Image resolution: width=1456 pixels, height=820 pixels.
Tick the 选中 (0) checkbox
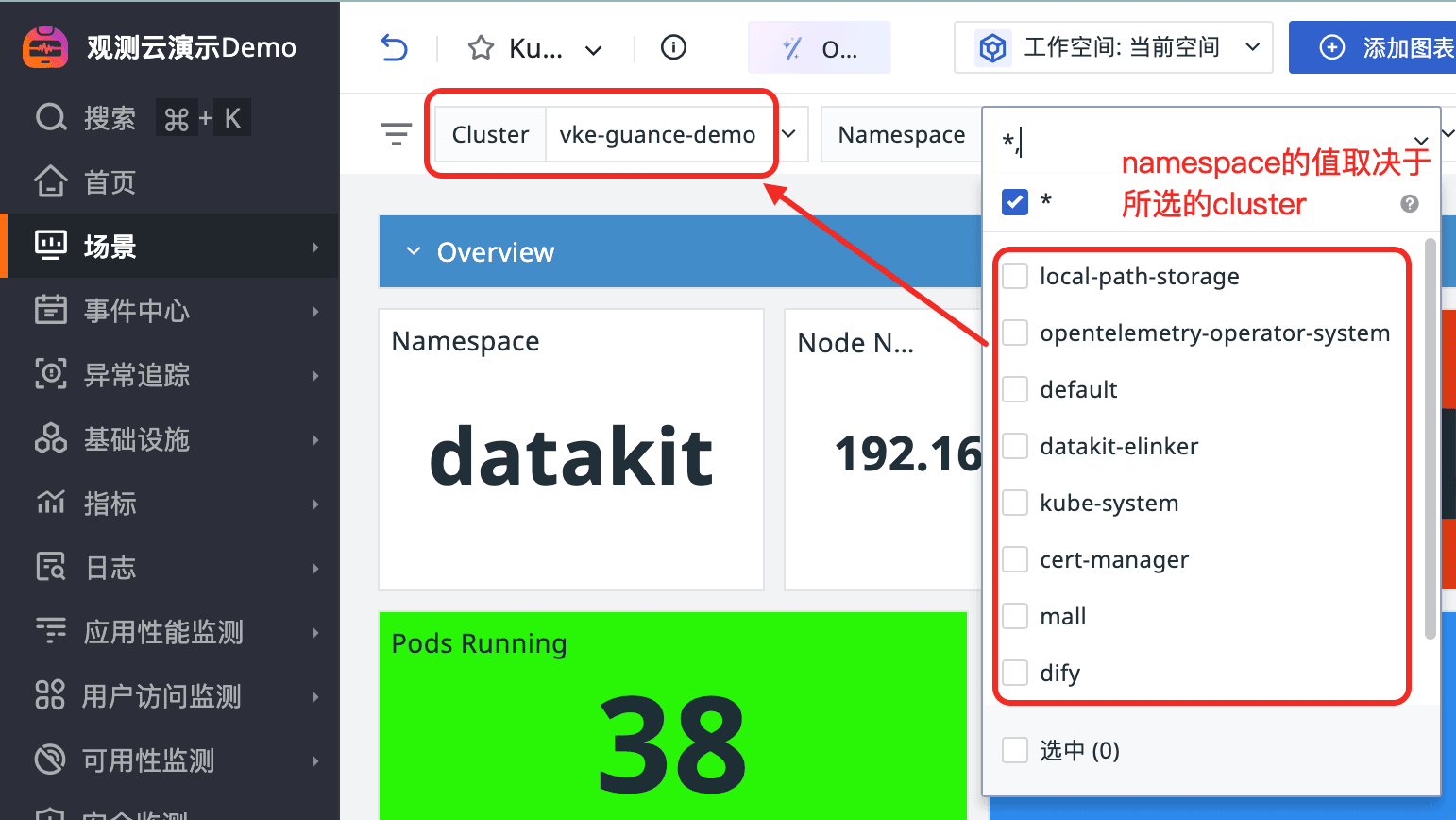pyautogui.click(x=1015, y=750)
